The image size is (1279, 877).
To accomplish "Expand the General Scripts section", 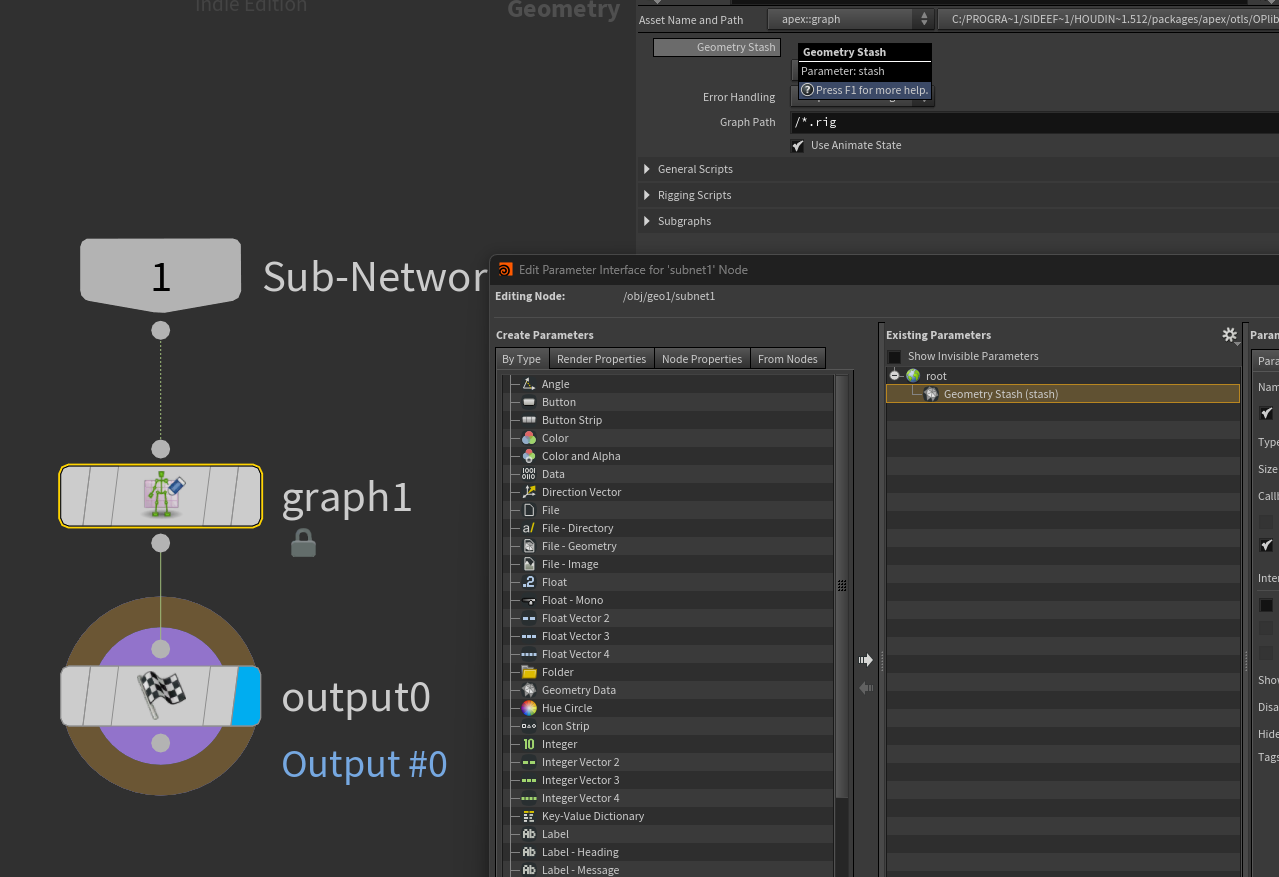I will point(647,169).
